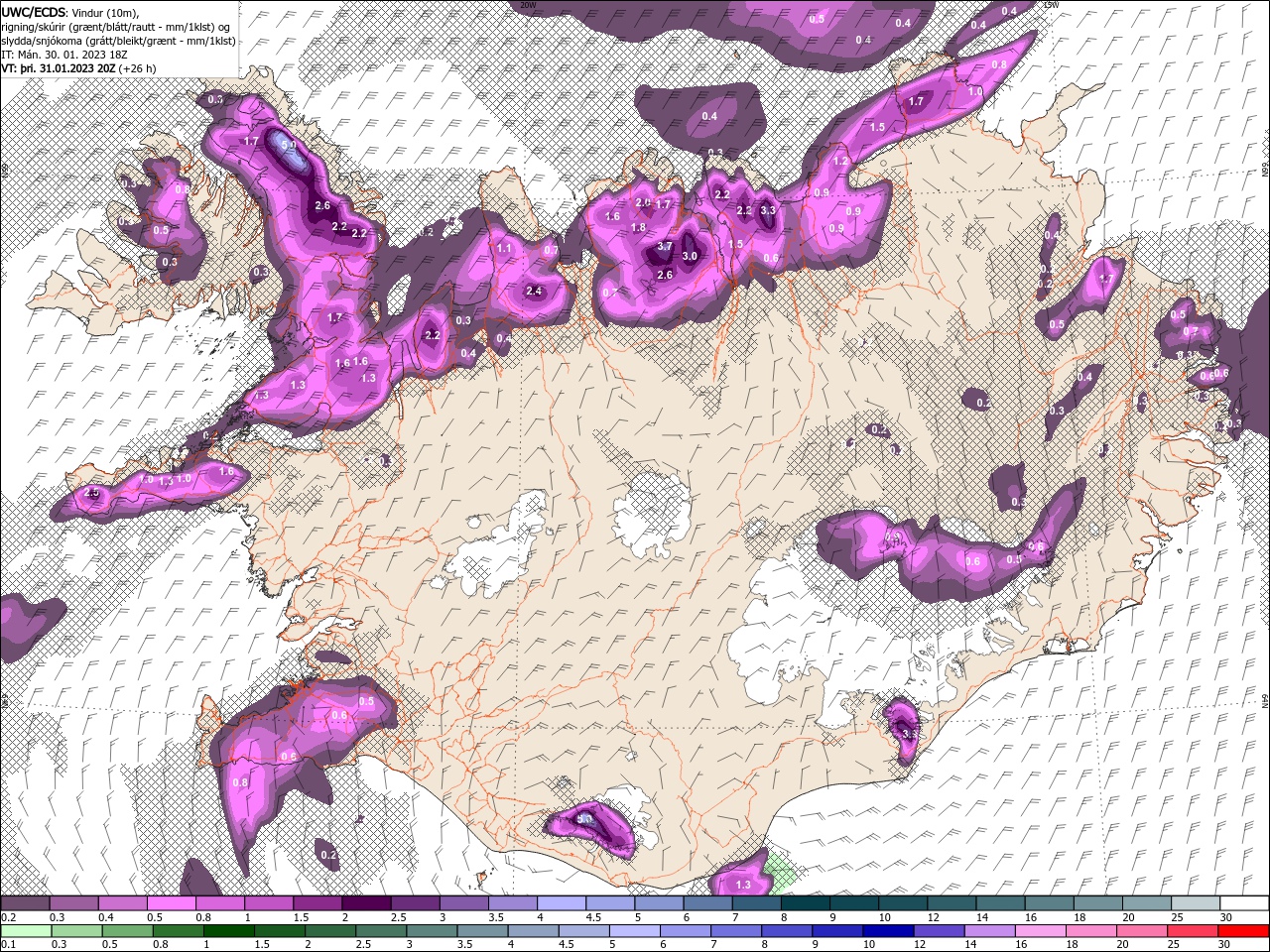Screen dimensions: 1270x952
Task: Click the 3.7 snowfall value on map
Action: pos(665,246)
